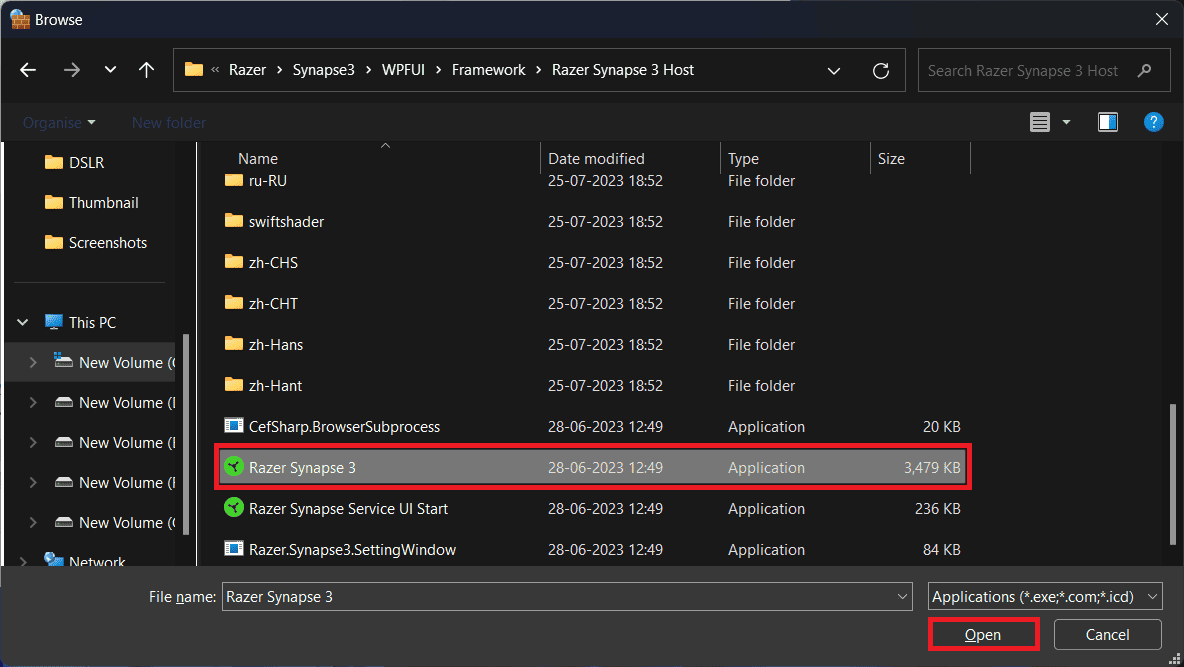Open recent locations chevron next to forward arrow
Screen dimensions: 1184x667
(x=110, y=70)
